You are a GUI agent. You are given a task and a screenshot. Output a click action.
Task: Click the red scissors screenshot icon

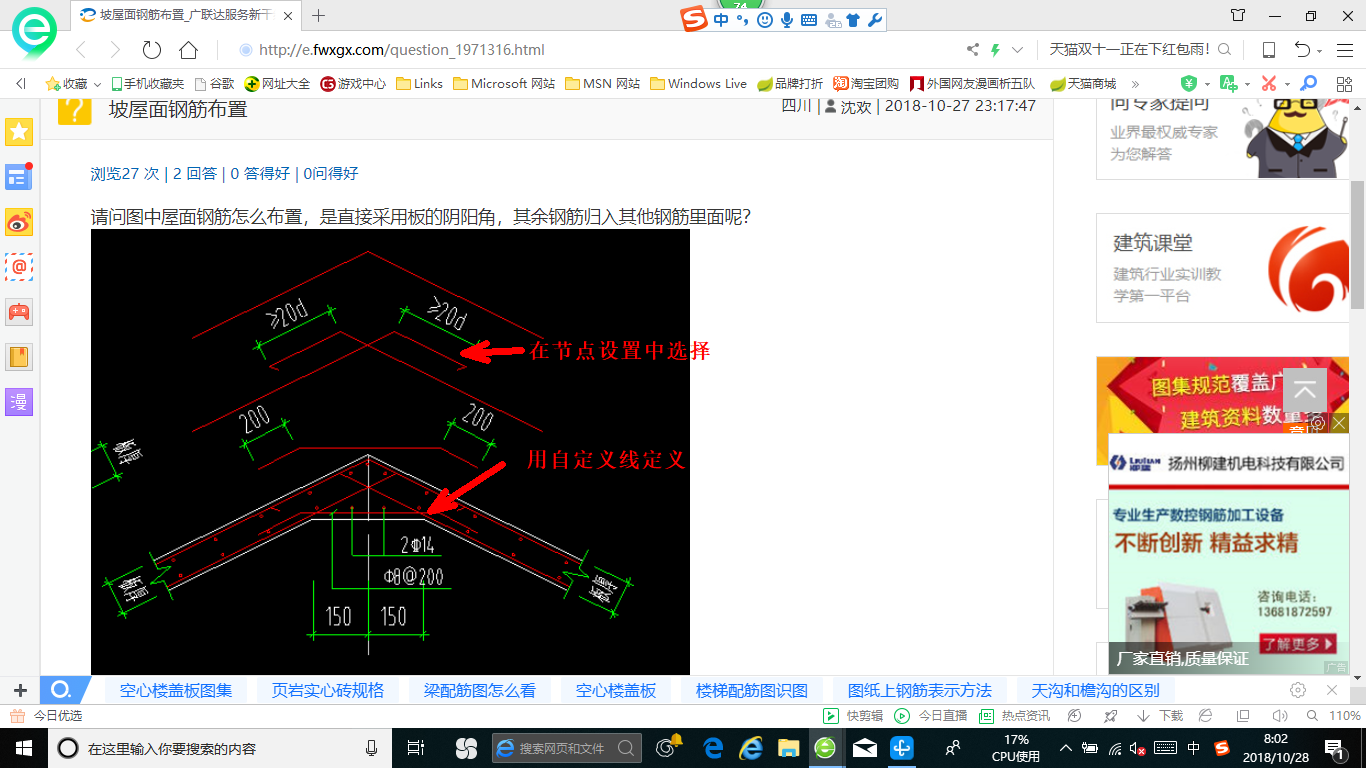pos(1269,83)
